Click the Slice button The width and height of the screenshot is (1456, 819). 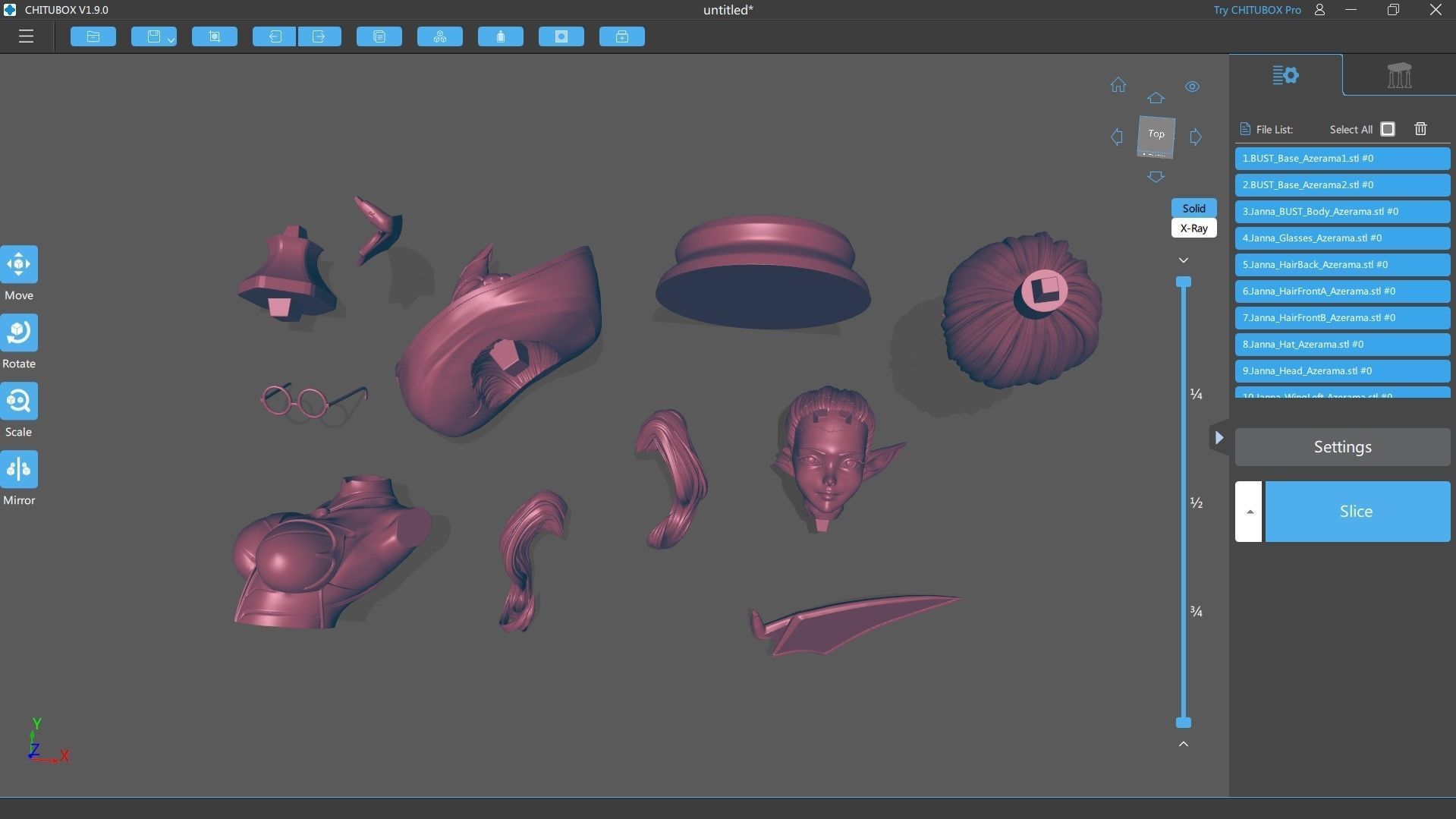click(x=1357, y=512)
